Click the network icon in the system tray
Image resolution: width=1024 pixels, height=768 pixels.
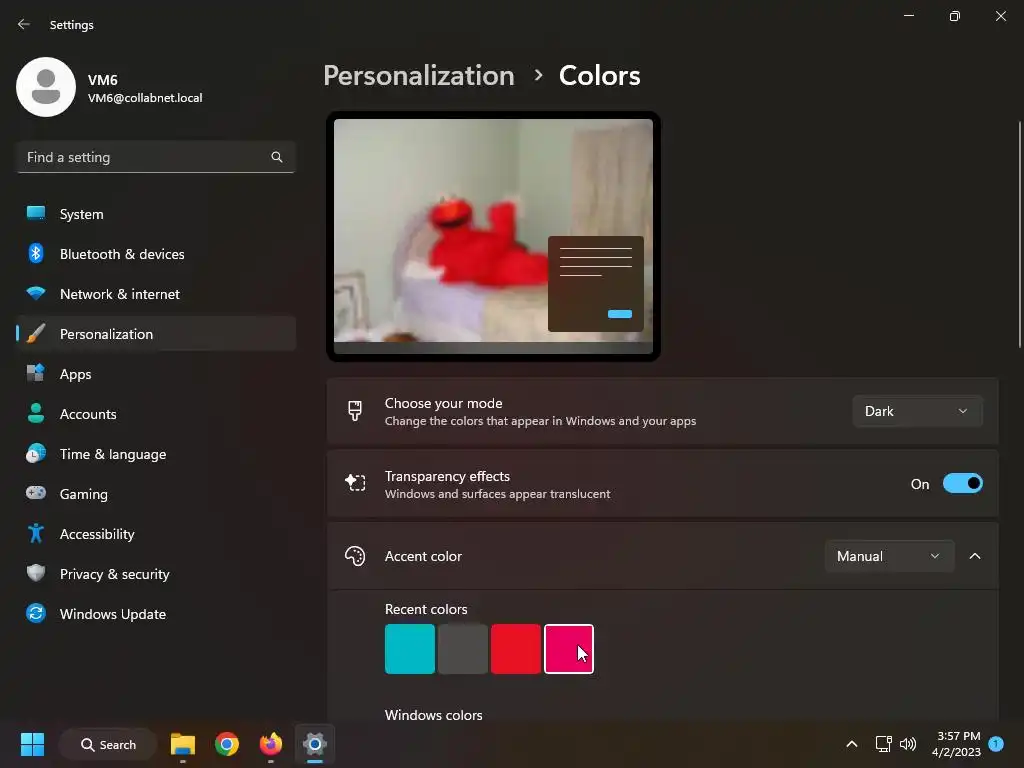tap(883, 744)
